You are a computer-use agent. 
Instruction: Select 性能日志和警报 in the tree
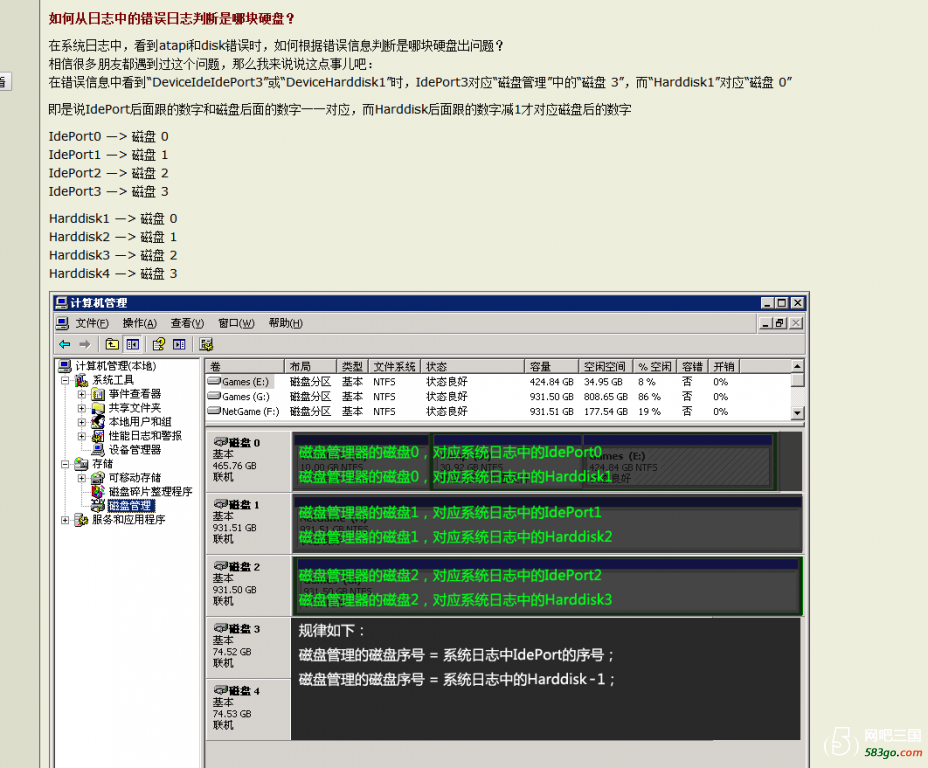coord(145,436)
